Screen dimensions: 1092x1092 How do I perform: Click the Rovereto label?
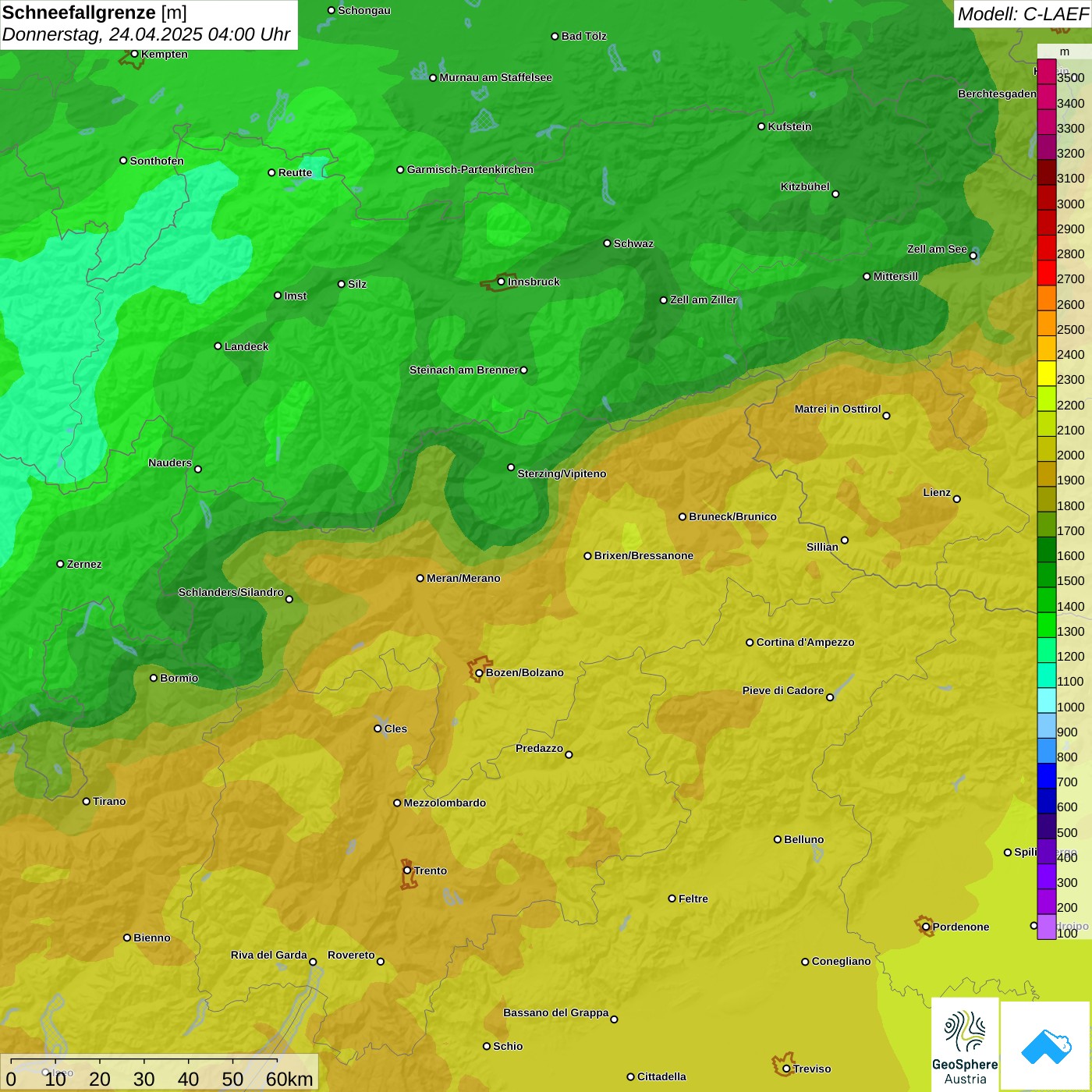351,955
